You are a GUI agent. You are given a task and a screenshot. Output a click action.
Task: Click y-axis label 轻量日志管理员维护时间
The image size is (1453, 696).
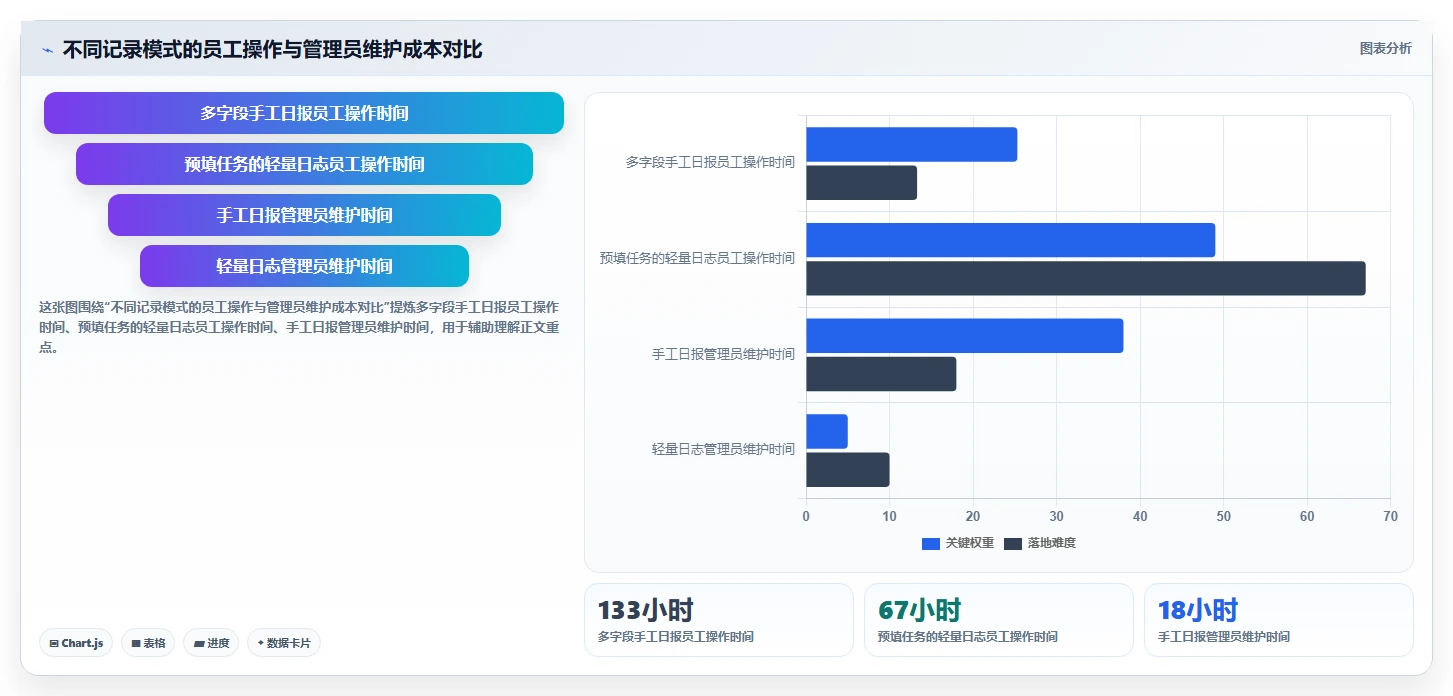point(723,449)
